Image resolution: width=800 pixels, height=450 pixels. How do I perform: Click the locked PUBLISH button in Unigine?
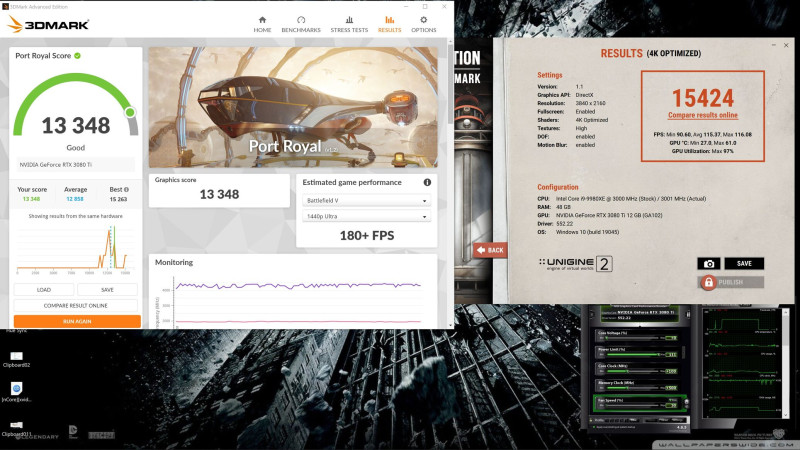point(731,282)
